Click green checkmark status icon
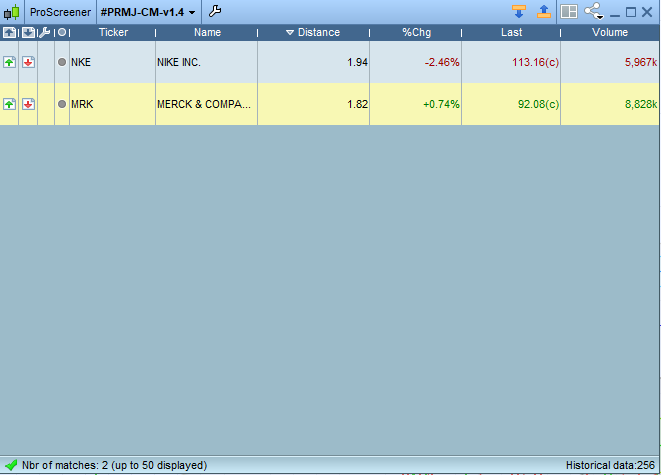This screenshot has height=475, width=661. click(11, 465)
